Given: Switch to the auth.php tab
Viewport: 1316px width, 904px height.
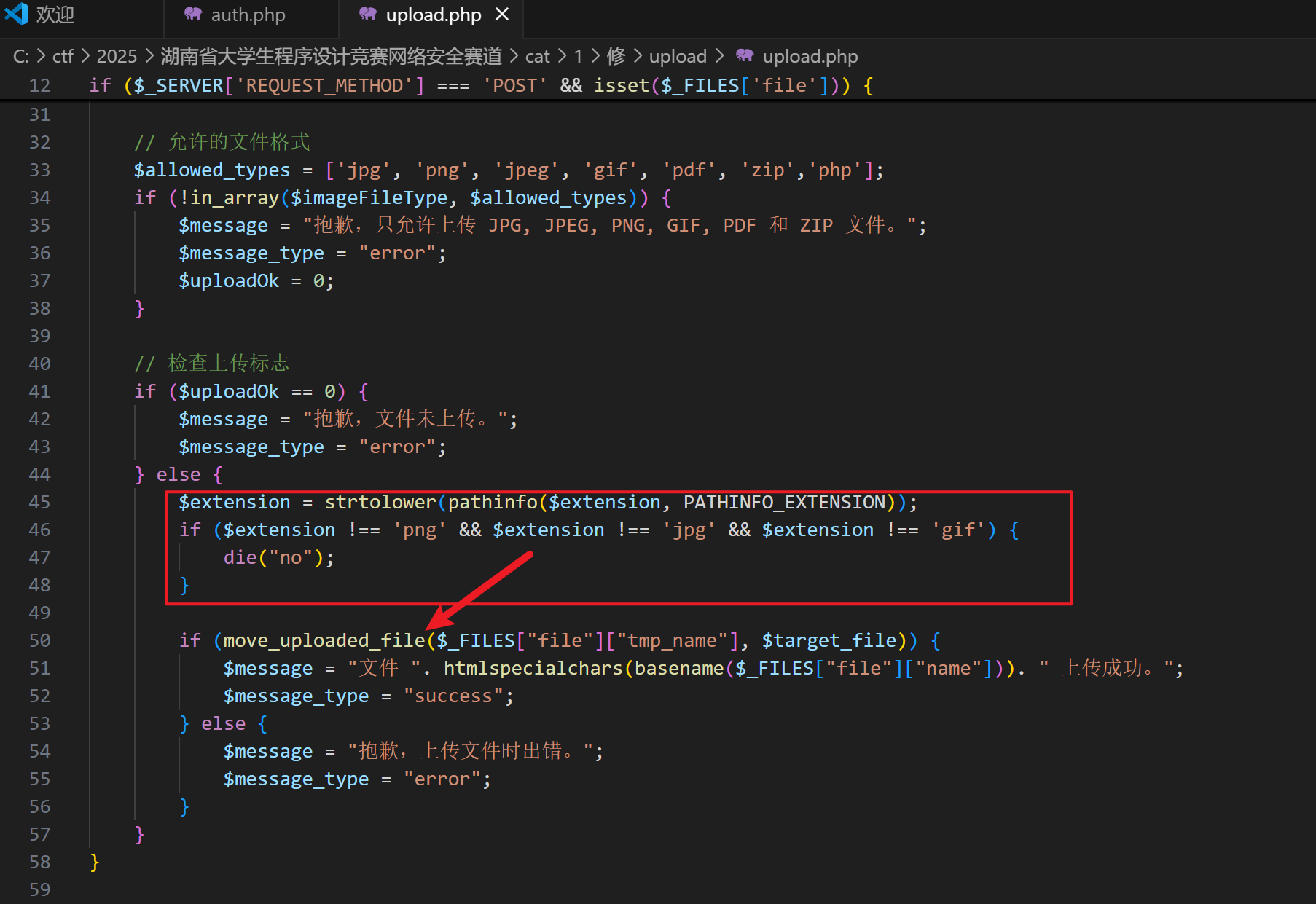Looking at the screenshot, I should coord(248,15).
